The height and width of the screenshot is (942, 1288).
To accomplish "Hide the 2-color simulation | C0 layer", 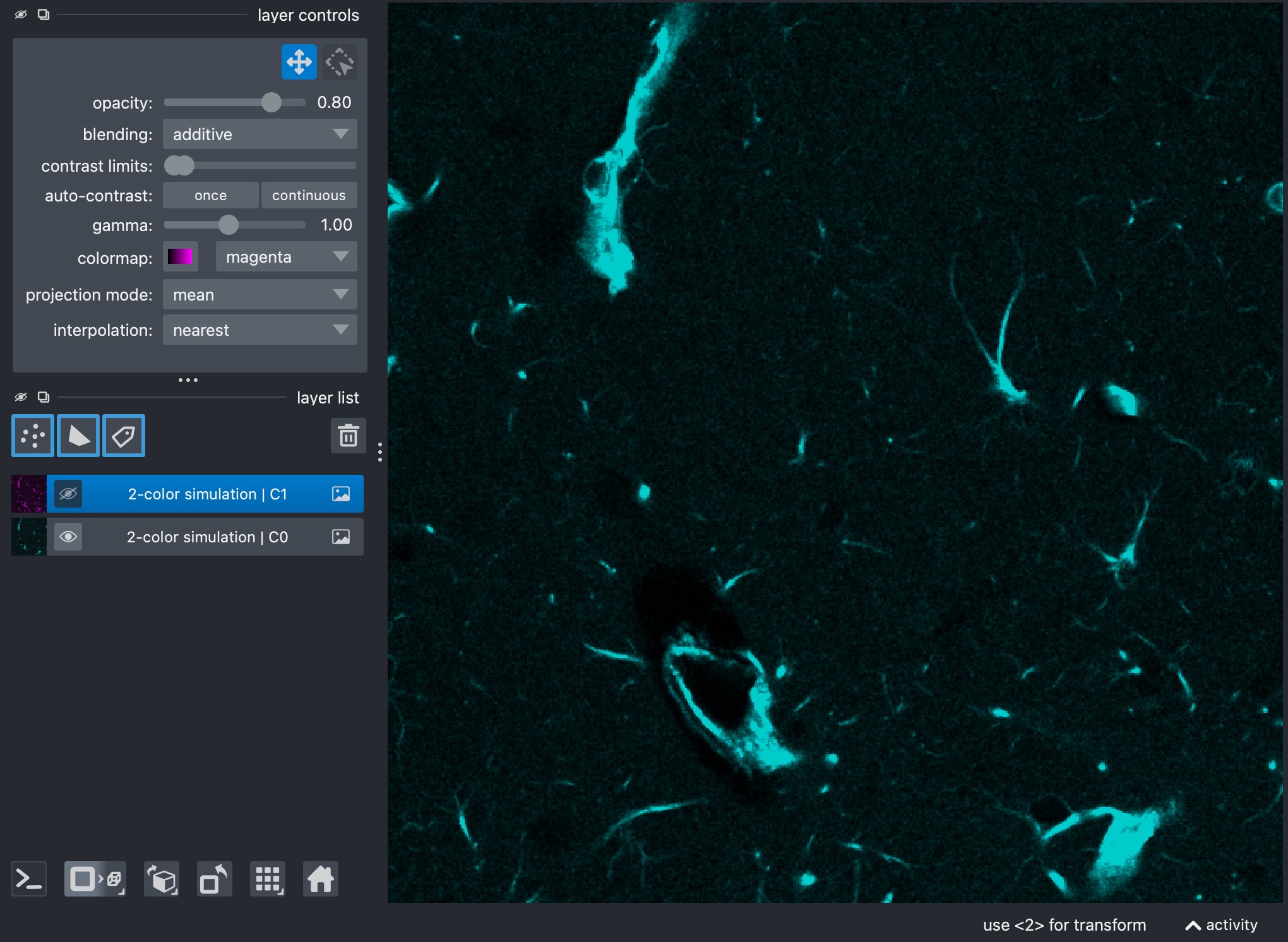I will pyautogui.click(x=68, y=537).
